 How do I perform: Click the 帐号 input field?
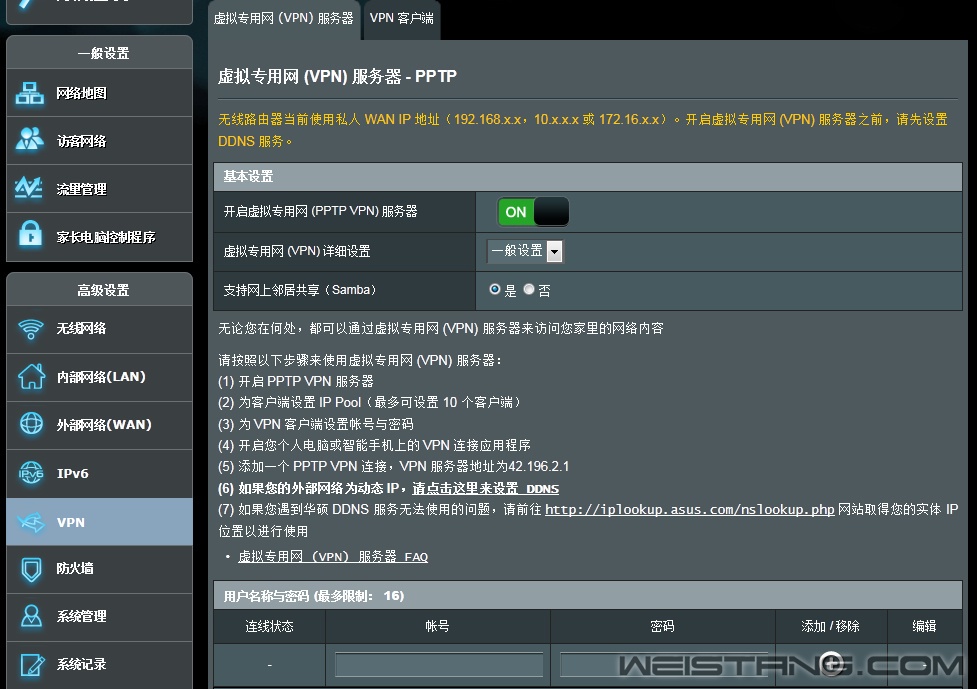tap(439, 664)
